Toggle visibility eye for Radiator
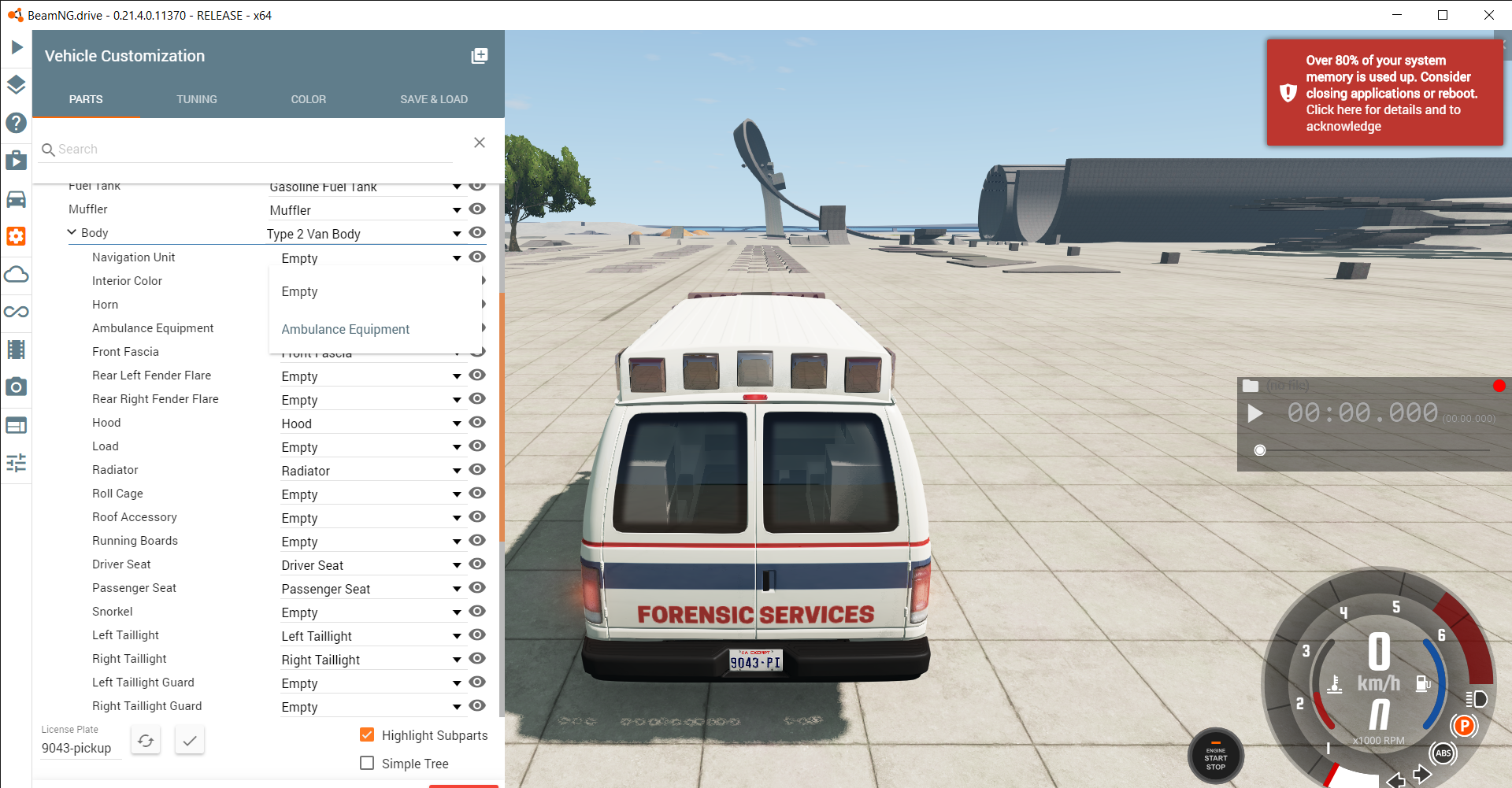This screenshot has width=1512, height=788. (x=477, y=470)
